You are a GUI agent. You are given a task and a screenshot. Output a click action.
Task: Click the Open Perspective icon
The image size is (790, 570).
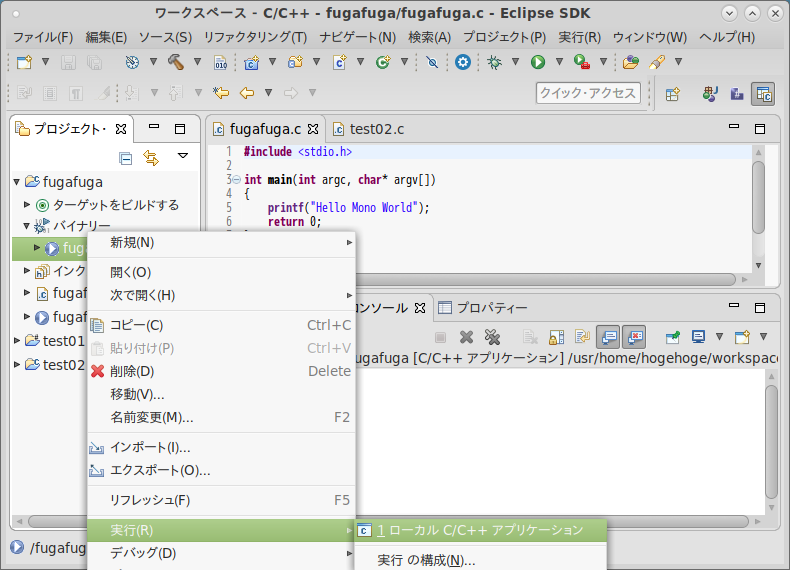(x=673, y=94)
